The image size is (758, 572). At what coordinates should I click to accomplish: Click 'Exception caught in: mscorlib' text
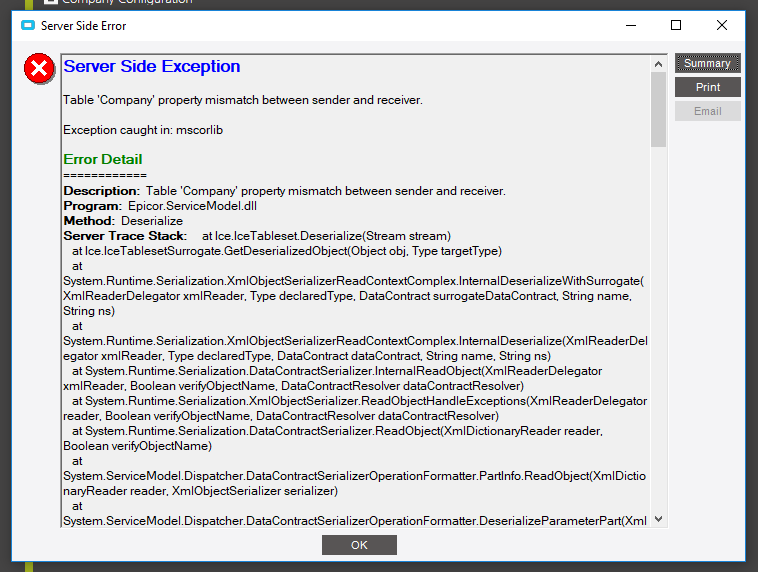tap(143, 130)
